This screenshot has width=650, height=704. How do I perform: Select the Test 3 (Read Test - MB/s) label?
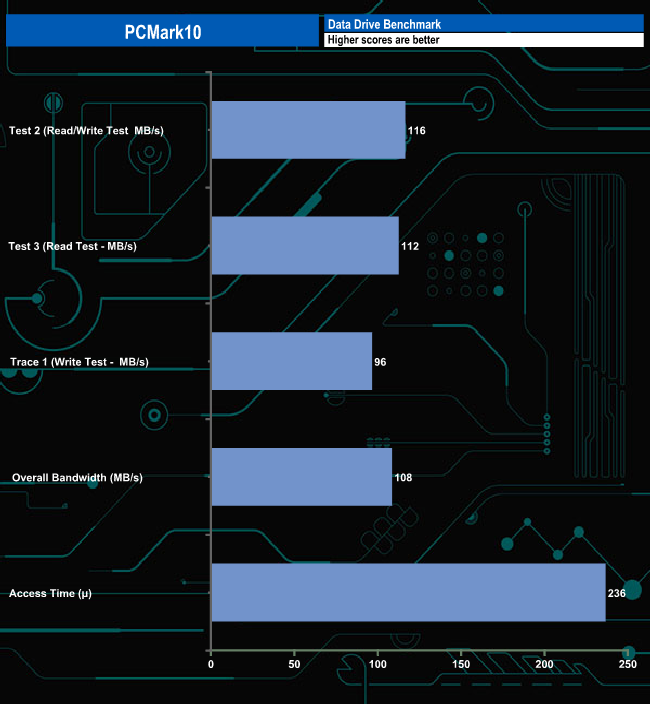point(72,246)
